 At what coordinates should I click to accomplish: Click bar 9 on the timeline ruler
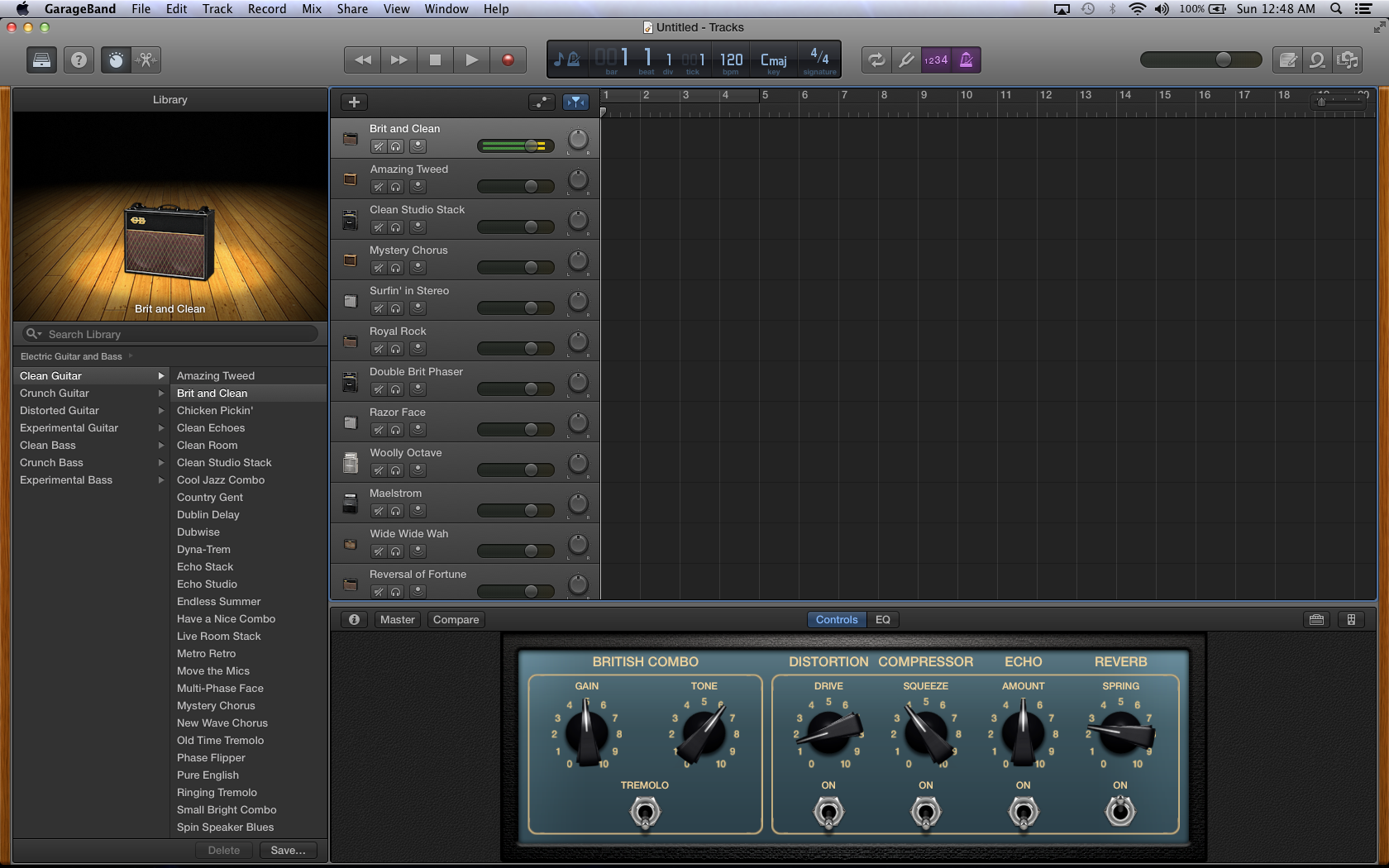pyautogui.click(x=924, y=95)
